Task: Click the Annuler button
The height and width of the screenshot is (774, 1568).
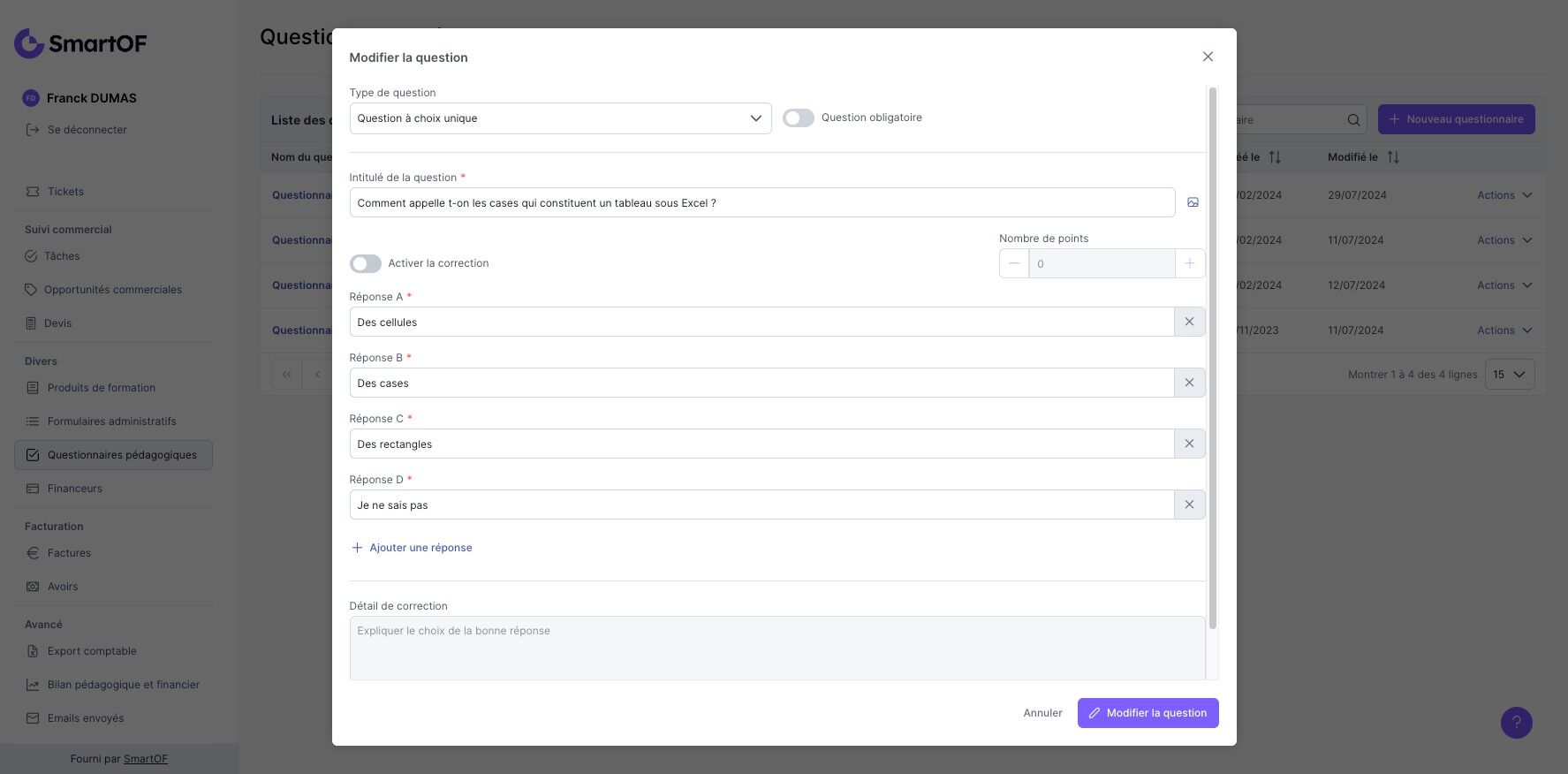Action: pos(1042,713)
